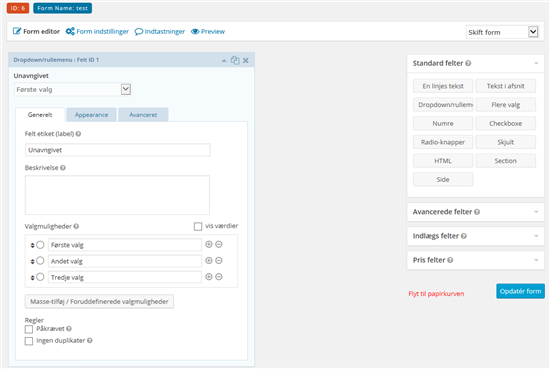Click the Felt etiket input field
This screenshot has width=550, height=369.
118,150
